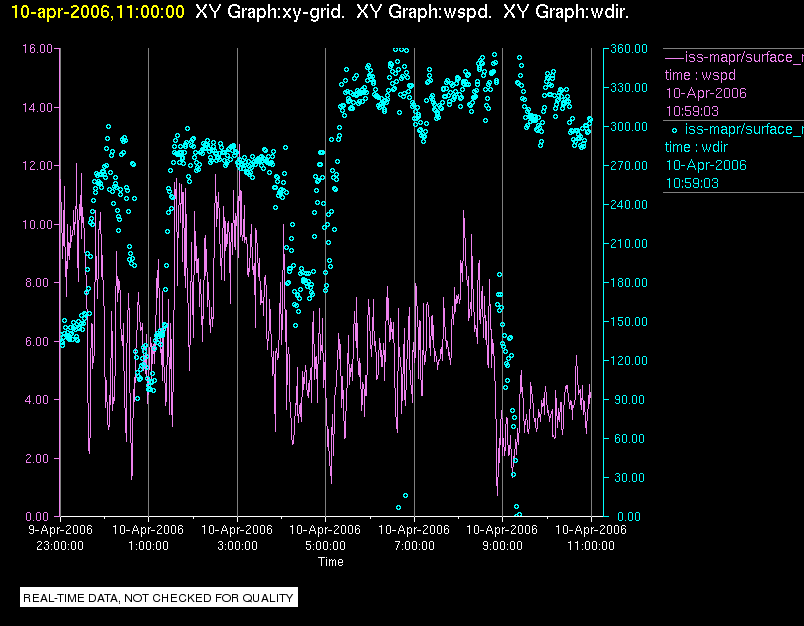Image resolution: width=804 pixels, height=626 pixels.
Task: Select the 'XY Graph:wdir.' title text
Action: [566, 11]
